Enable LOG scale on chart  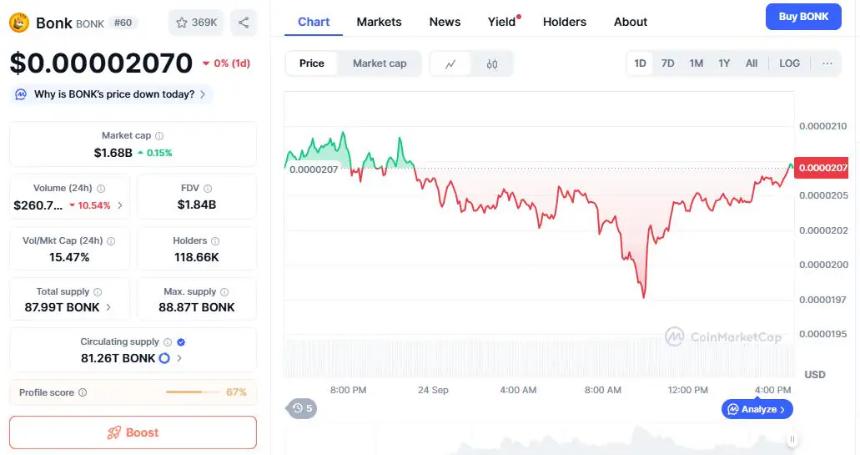coord(789,63)
